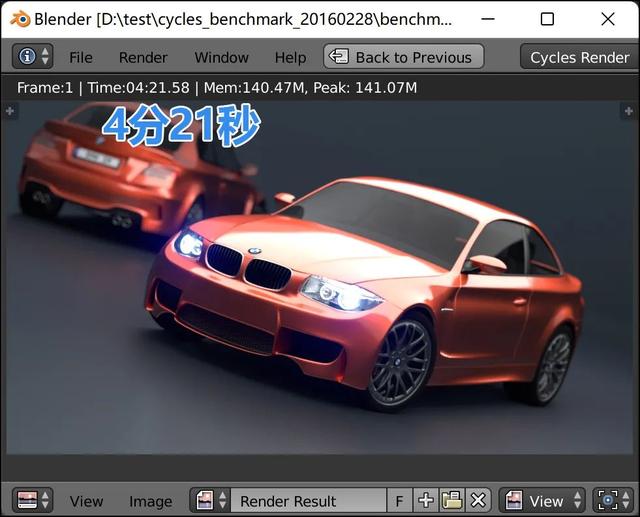This screenshot has width=640, height=517.
Task: Close the Blender window
Action: click(x=608, y=19)
